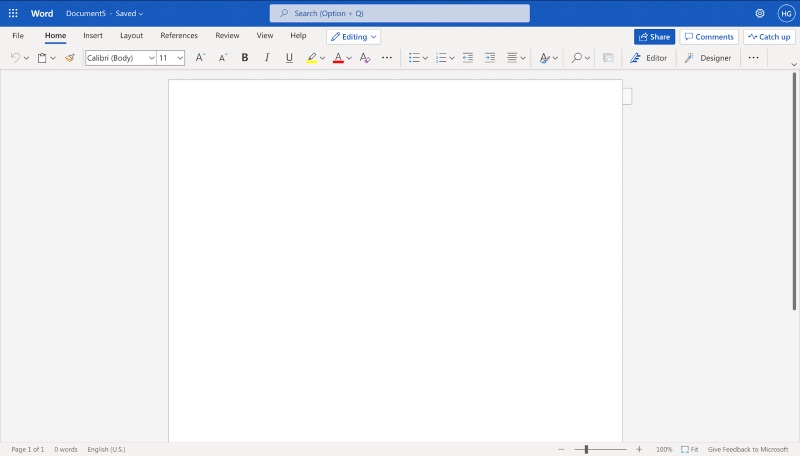The image size is (800, 456).
Task: Click the grayed reuse files icon
Action: [608, 58]
